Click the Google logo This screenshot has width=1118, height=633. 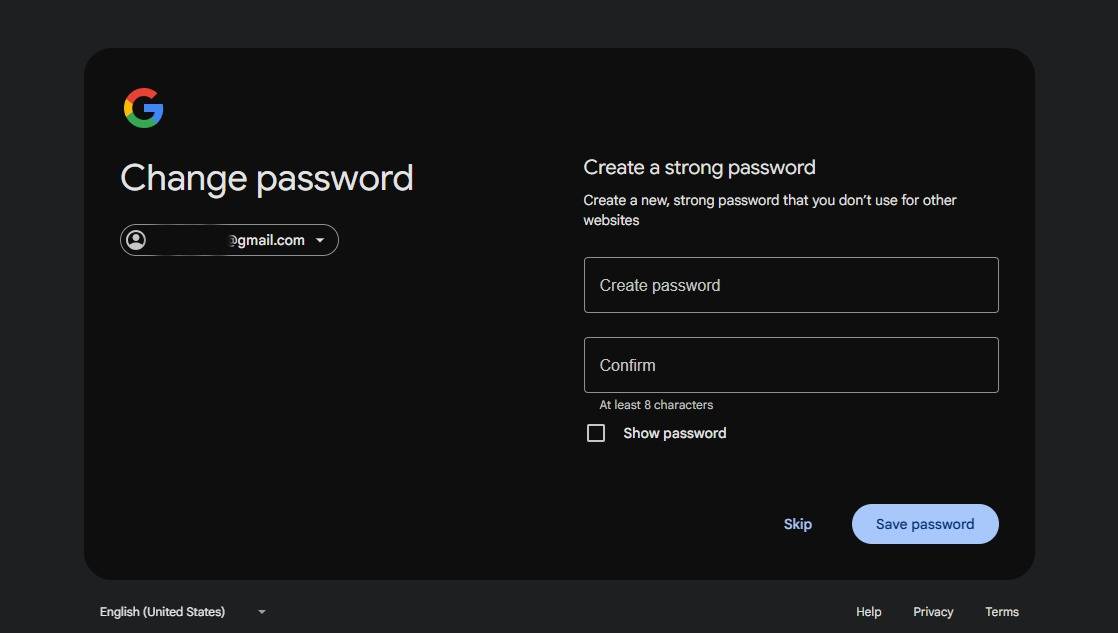143,108
